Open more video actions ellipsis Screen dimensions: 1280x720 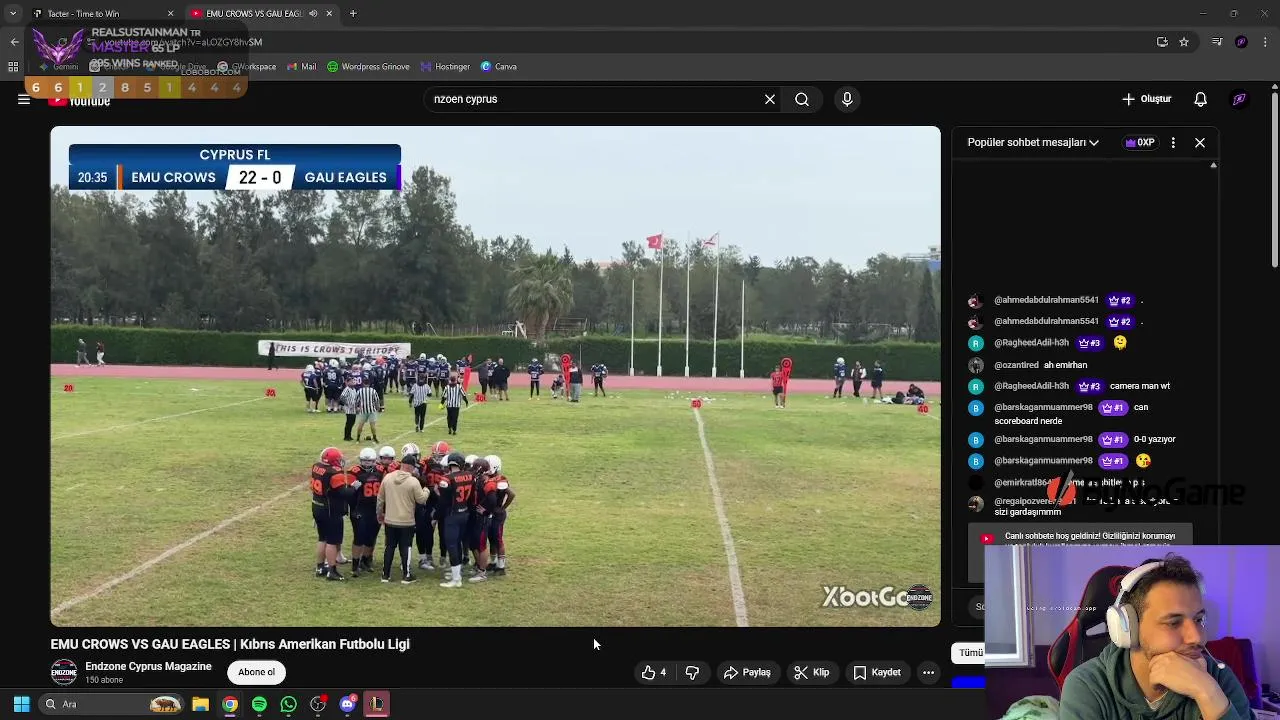(928, 673)
